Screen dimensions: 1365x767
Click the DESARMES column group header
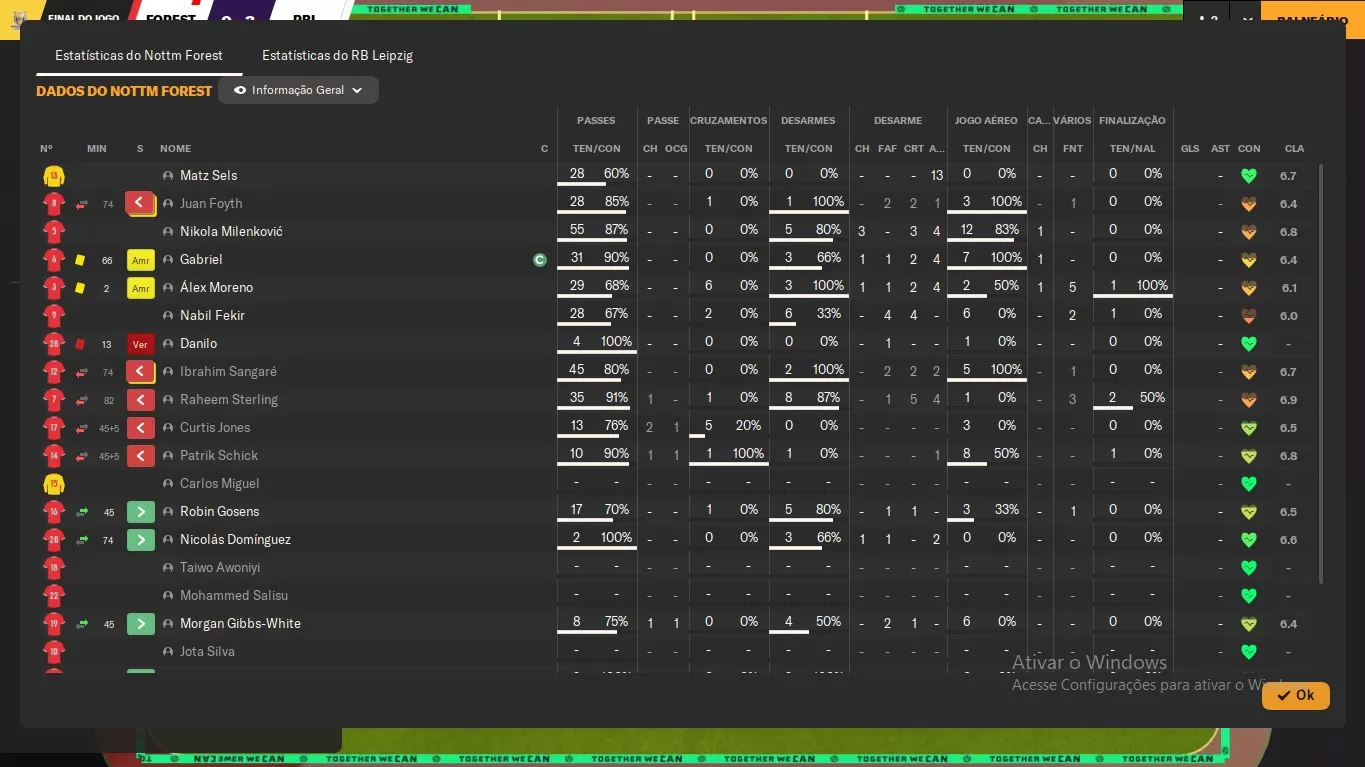click(808, 121)
